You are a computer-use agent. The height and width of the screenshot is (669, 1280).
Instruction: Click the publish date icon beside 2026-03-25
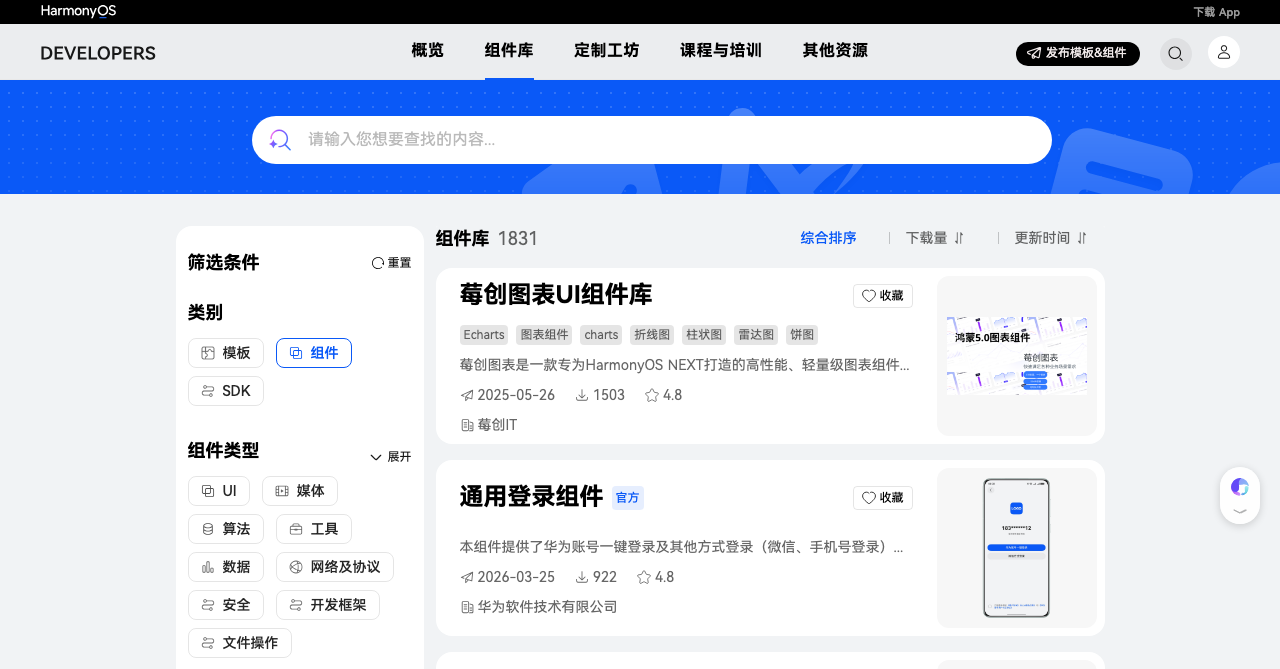tap(467, 578)
